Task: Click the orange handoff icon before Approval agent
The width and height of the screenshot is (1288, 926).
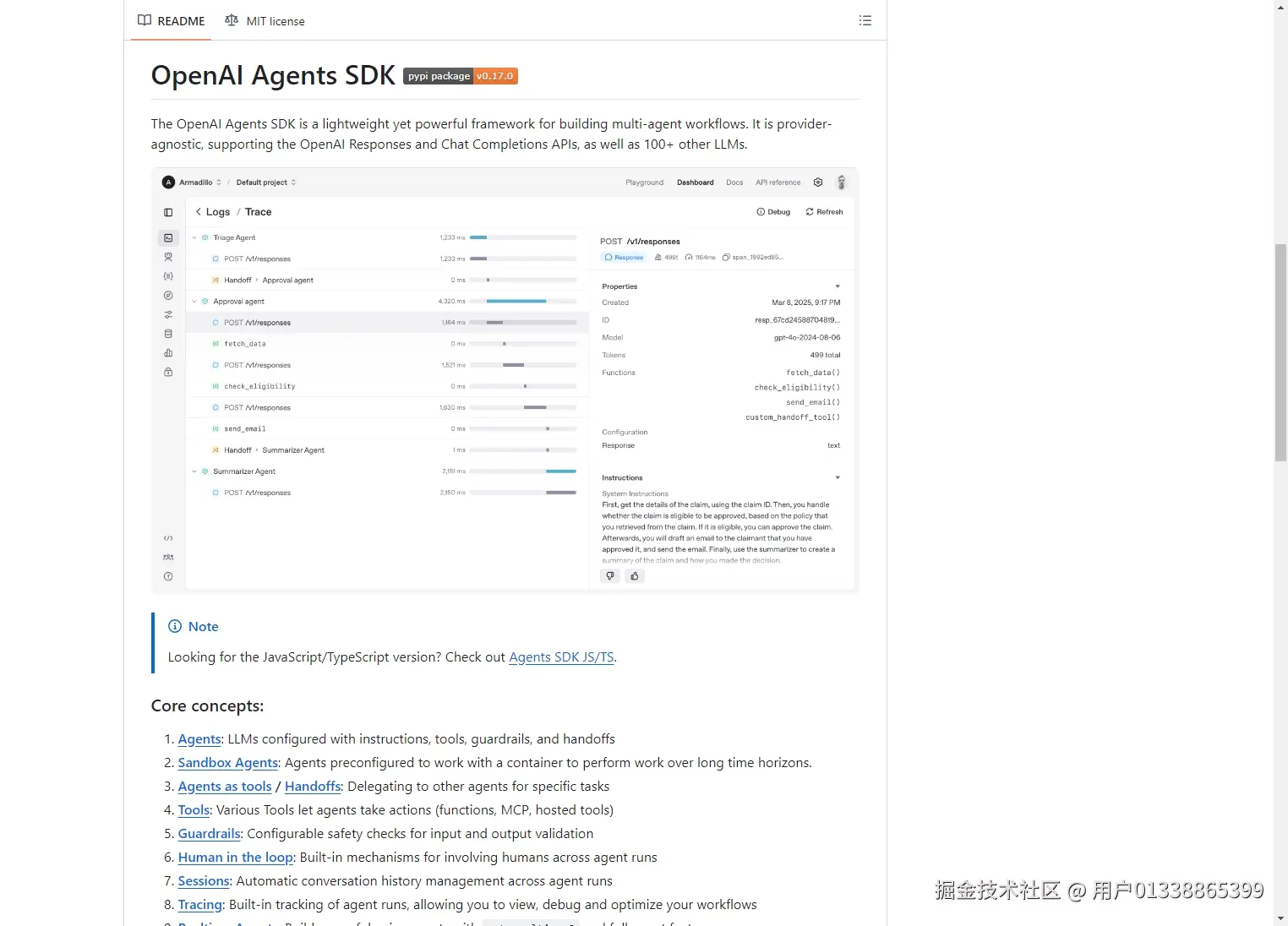Action: 216,281
